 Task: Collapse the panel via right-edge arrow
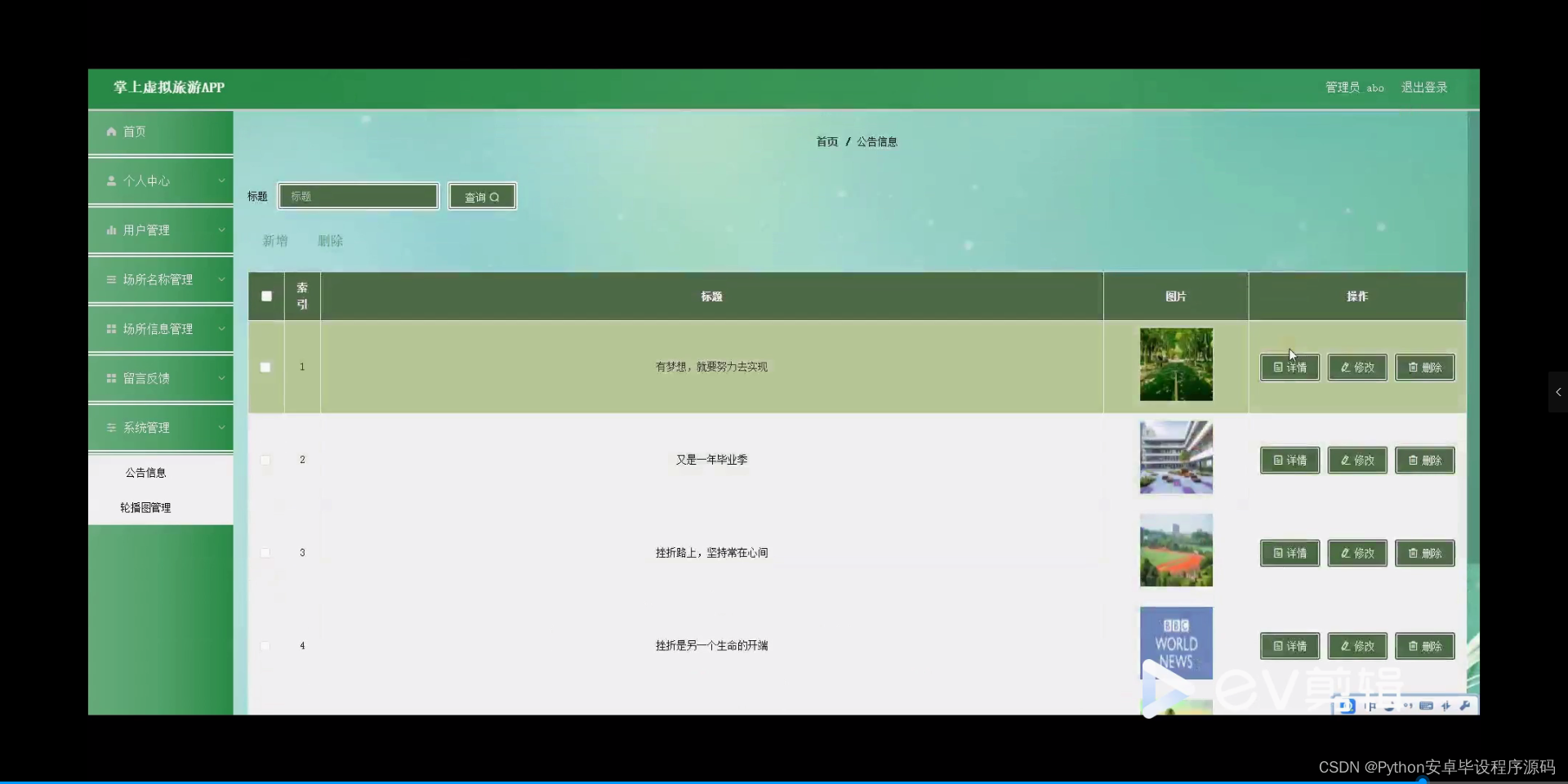1557,392
